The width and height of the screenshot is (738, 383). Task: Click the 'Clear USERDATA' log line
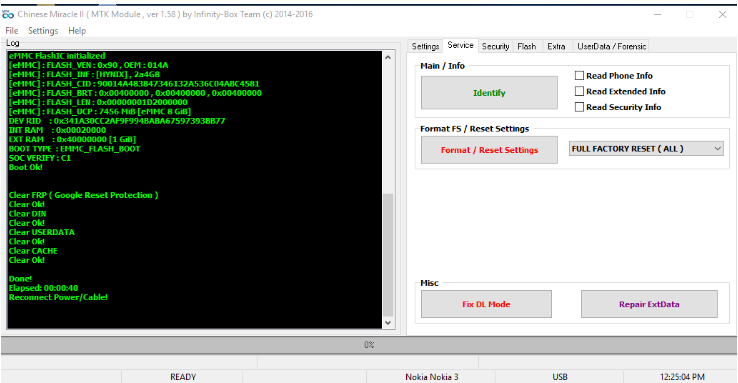tap(41, 232)
